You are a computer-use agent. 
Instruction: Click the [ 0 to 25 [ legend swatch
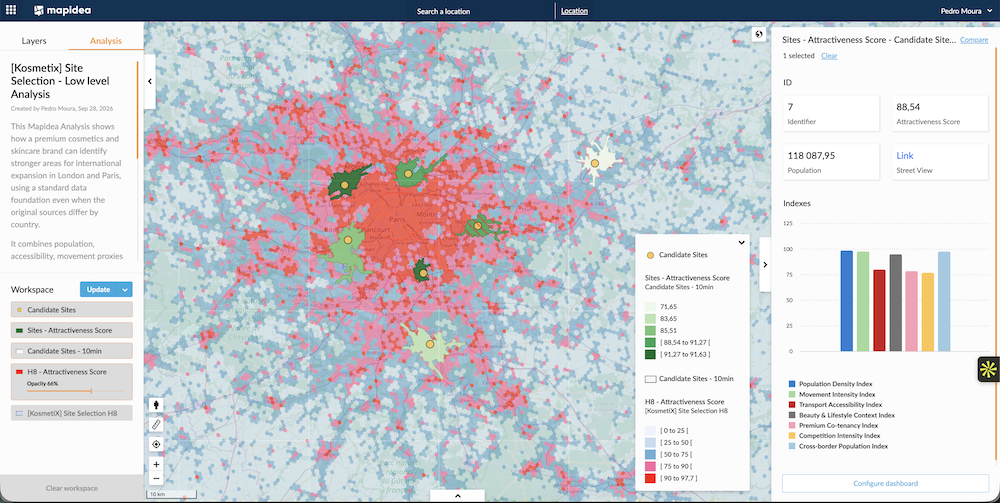(651, 431)
